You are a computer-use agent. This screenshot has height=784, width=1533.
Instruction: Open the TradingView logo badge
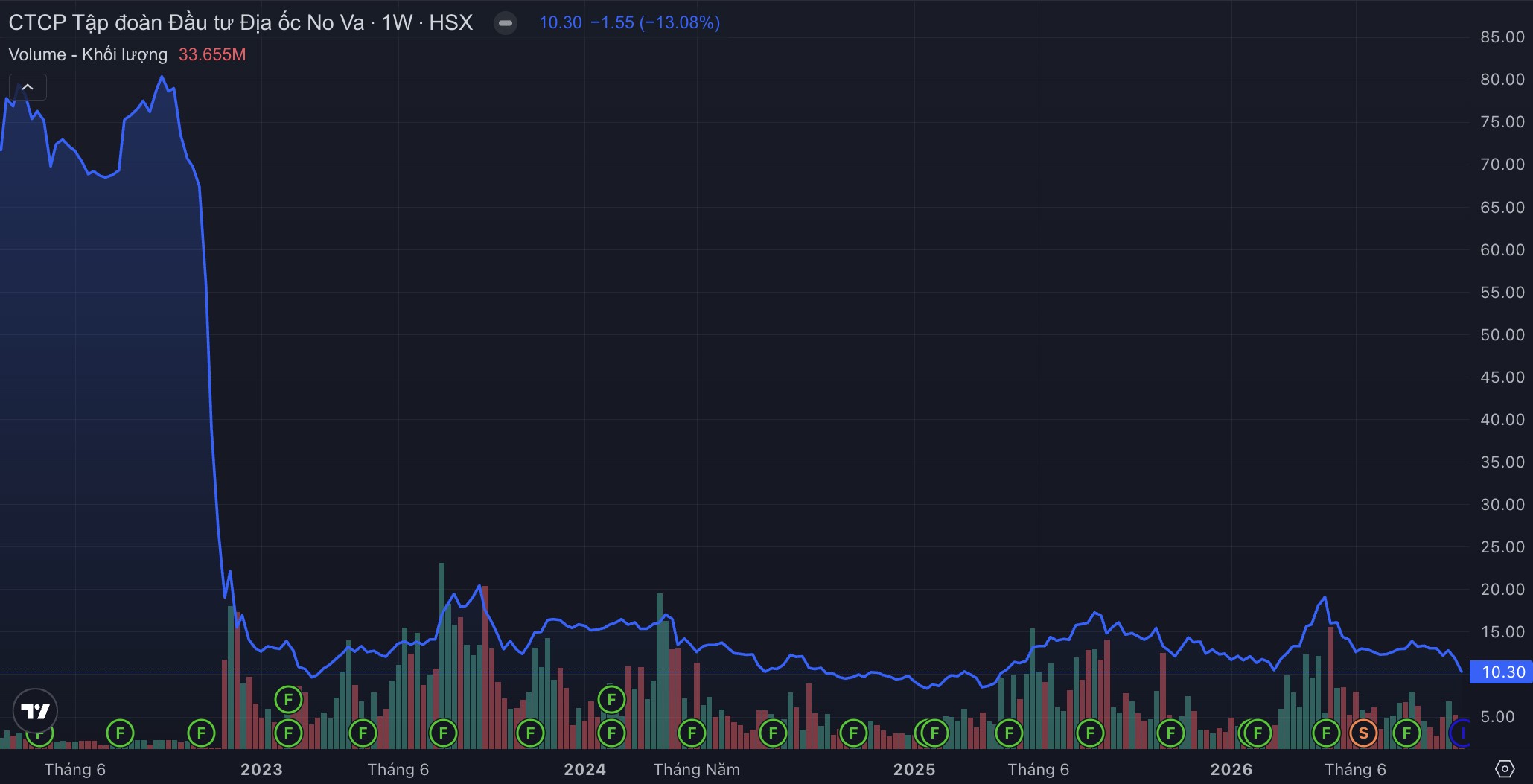coord(35,711)
